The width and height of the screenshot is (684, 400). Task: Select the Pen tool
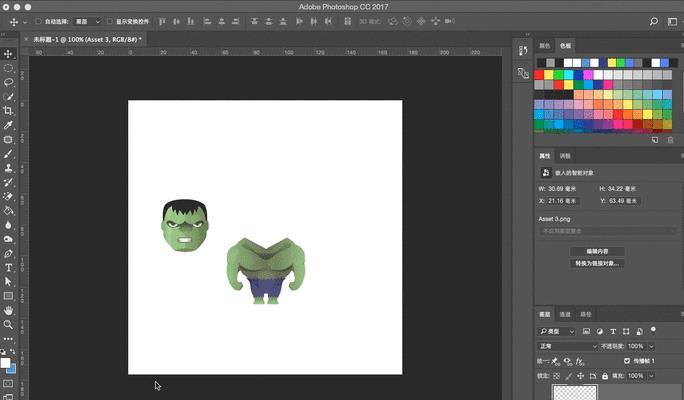[8, 253]
